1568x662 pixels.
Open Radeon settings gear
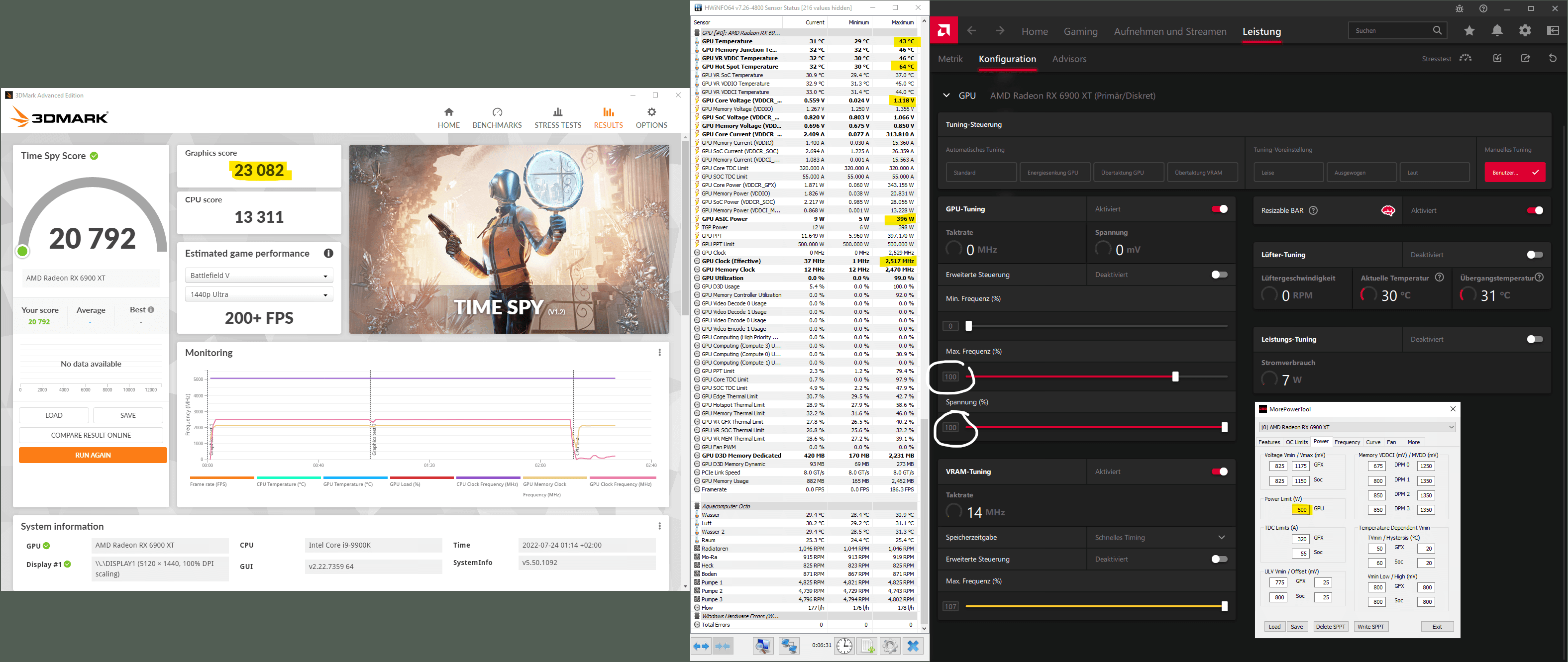click(x=1525, y=30)
